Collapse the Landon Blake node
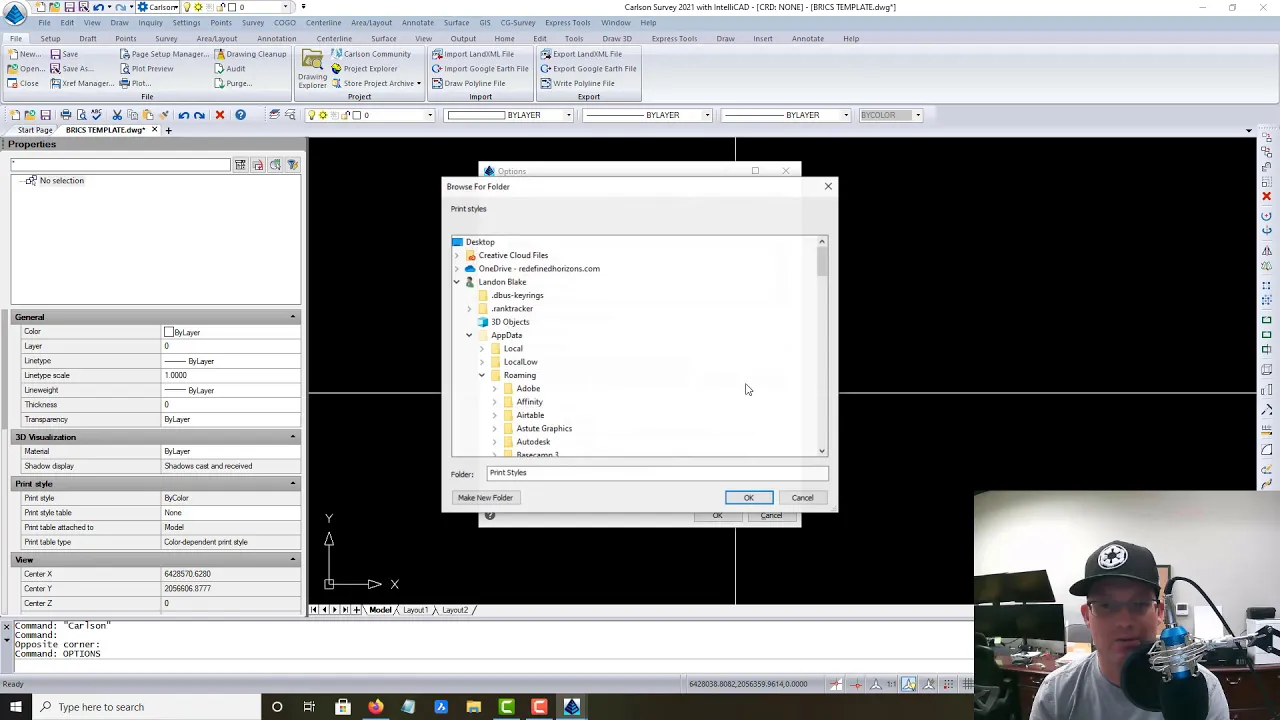 (457, 282)
